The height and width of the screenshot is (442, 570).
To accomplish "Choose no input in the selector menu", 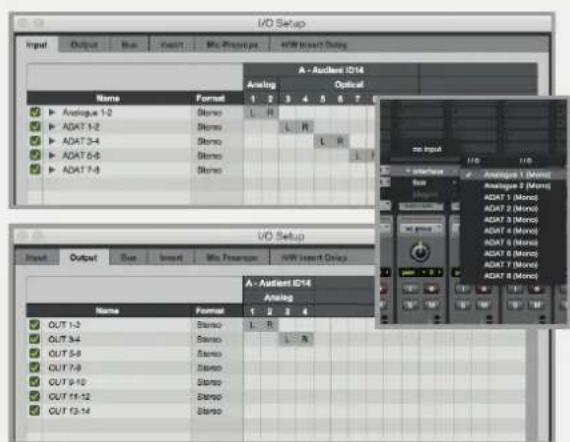I will (426, 149).
